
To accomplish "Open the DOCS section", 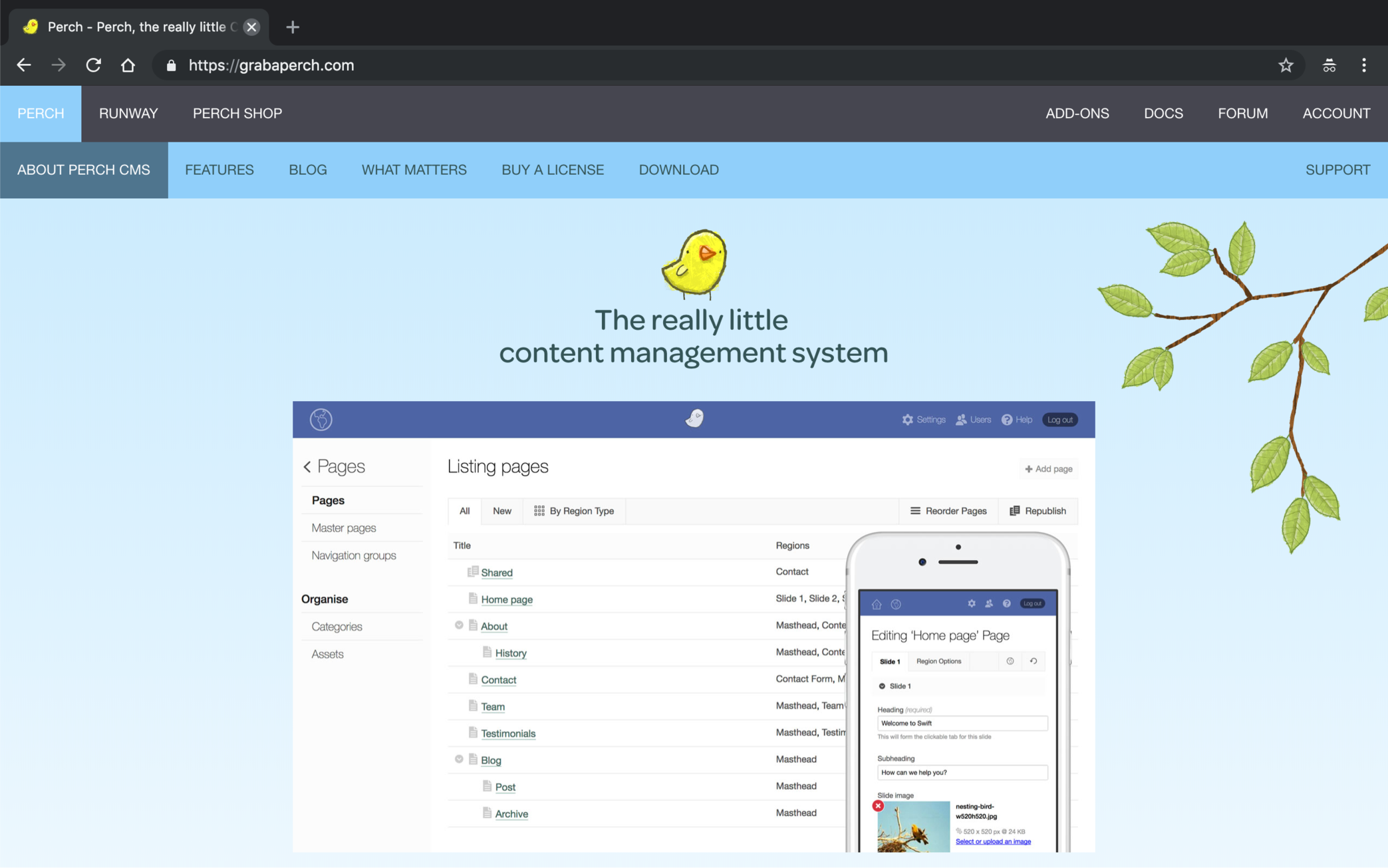I will 1163,114.
